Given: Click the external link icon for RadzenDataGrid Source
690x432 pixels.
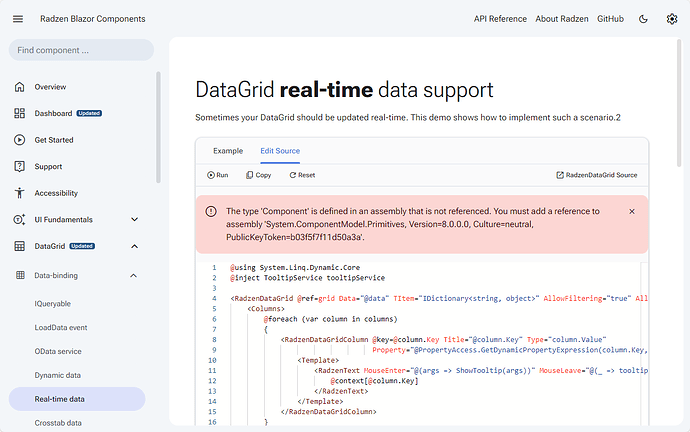Looking at the screenshot, I should click(x=560, y=175).
